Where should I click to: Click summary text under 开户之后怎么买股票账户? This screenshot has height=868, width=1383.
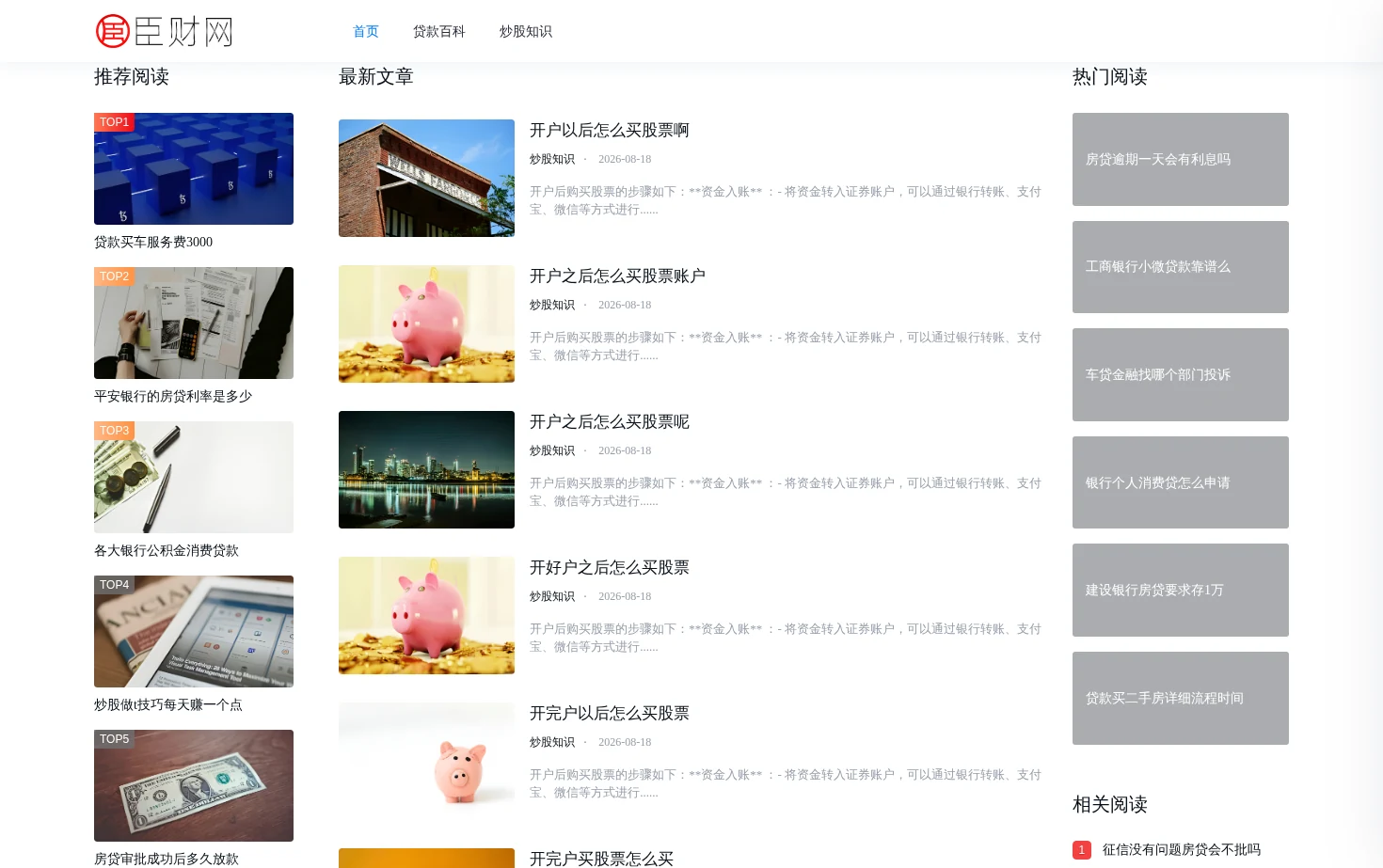click(x=786, y=346)
